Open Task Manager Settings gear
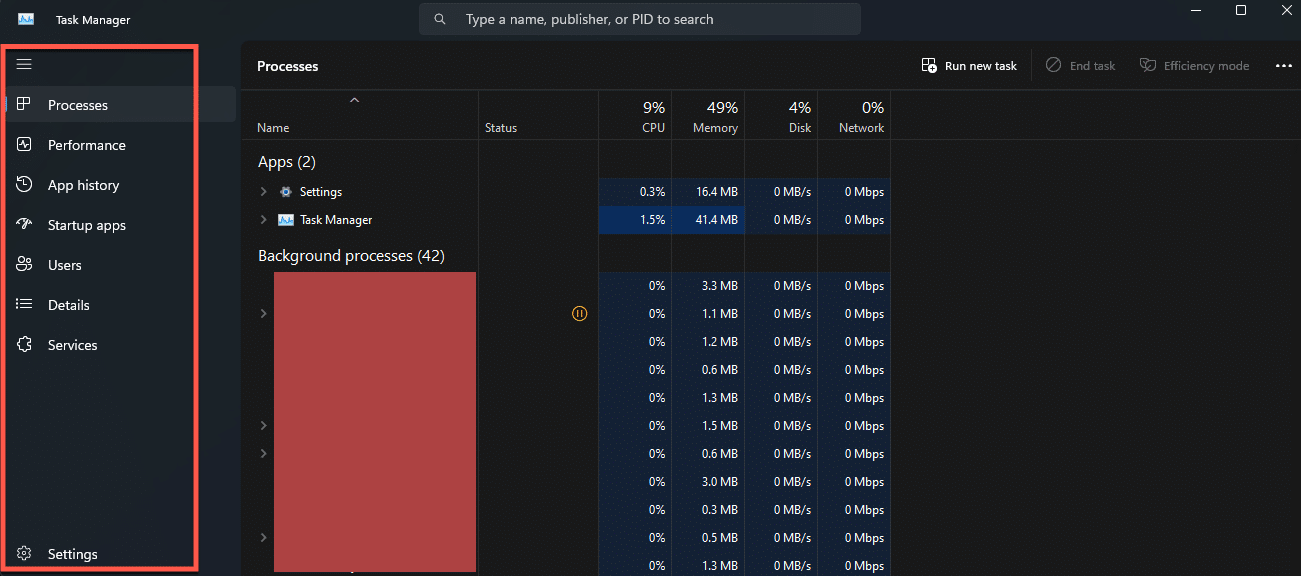Screen dimensions: 1301x576 point(25,554)
